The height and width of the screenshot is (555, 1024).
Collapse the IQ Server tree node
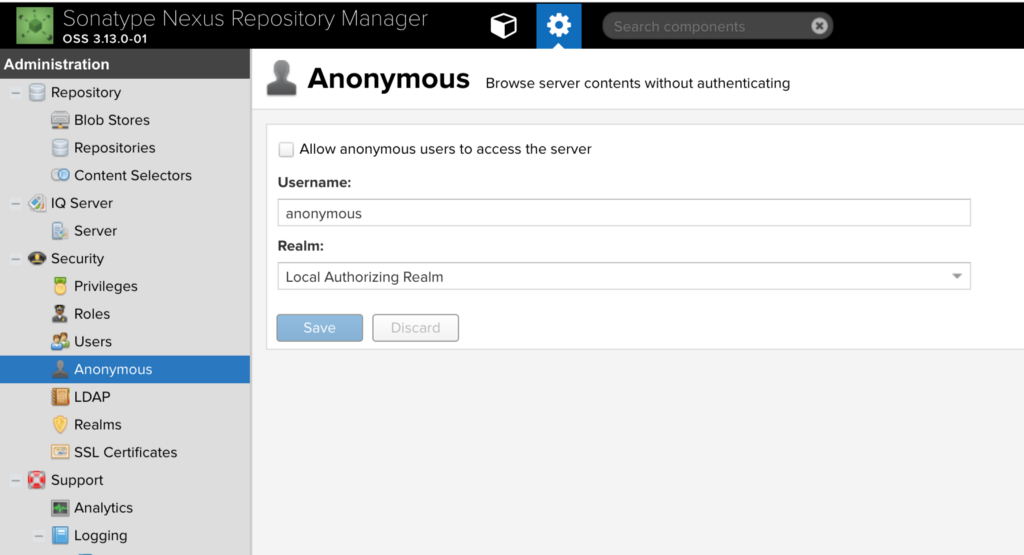(16, 204)
